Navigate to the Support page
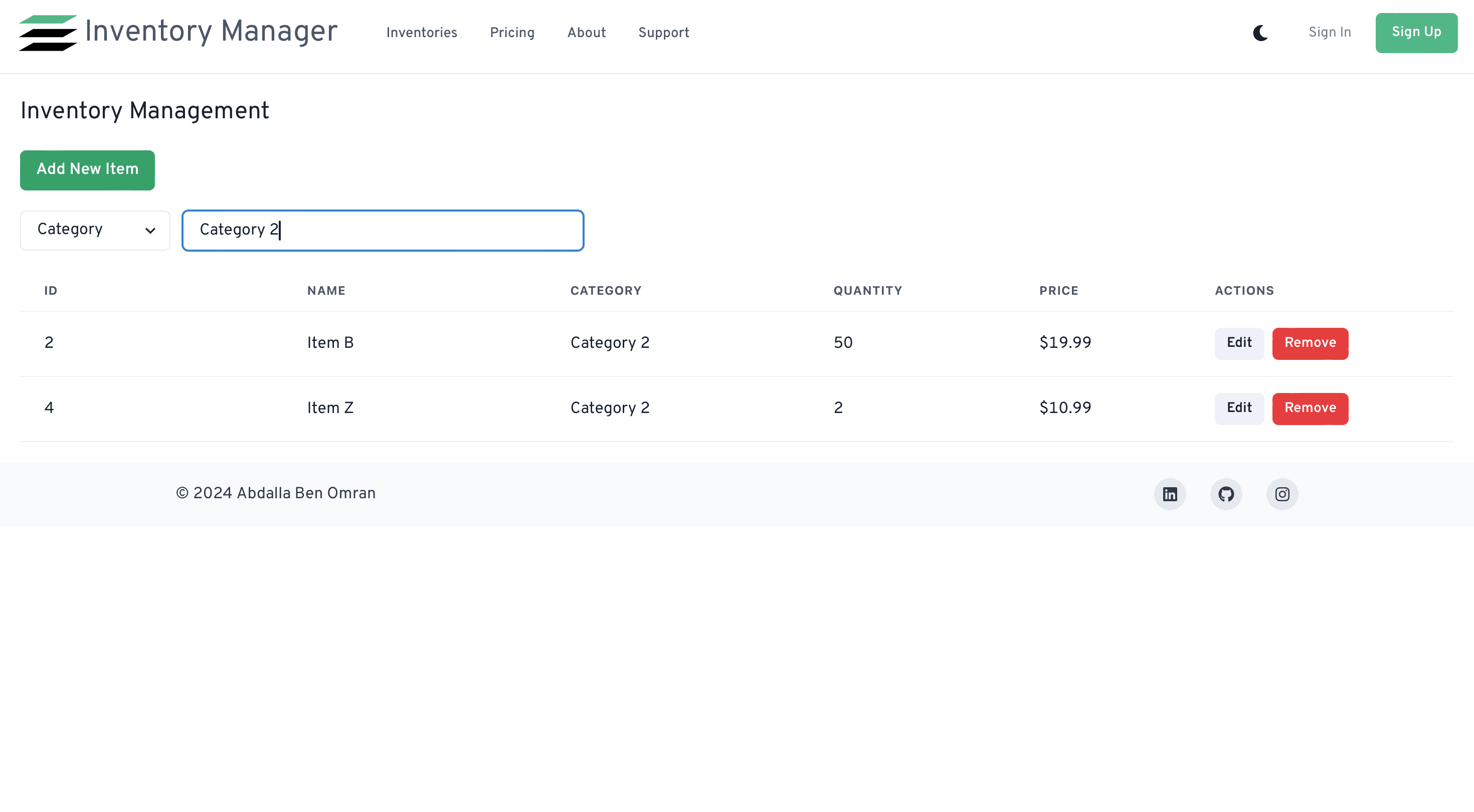The width and height of the screenshot is (1474, 812). [663, 33]
